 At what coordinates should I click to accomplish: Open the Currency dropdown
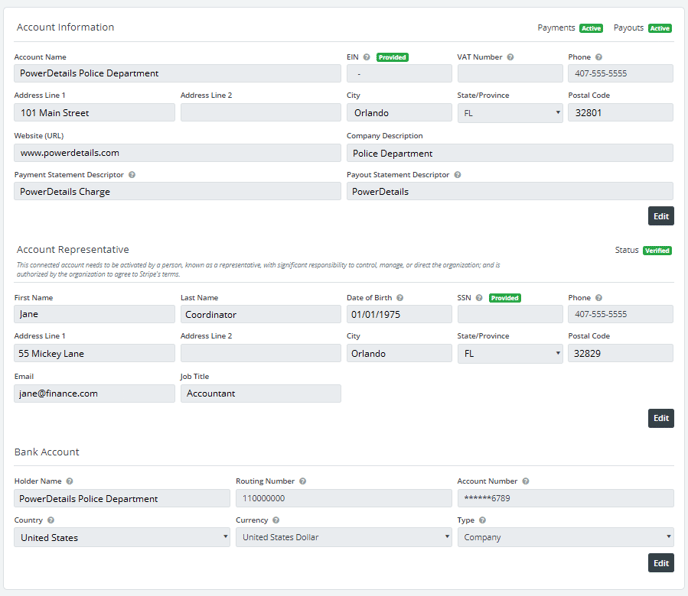click(x=344, y=538)
